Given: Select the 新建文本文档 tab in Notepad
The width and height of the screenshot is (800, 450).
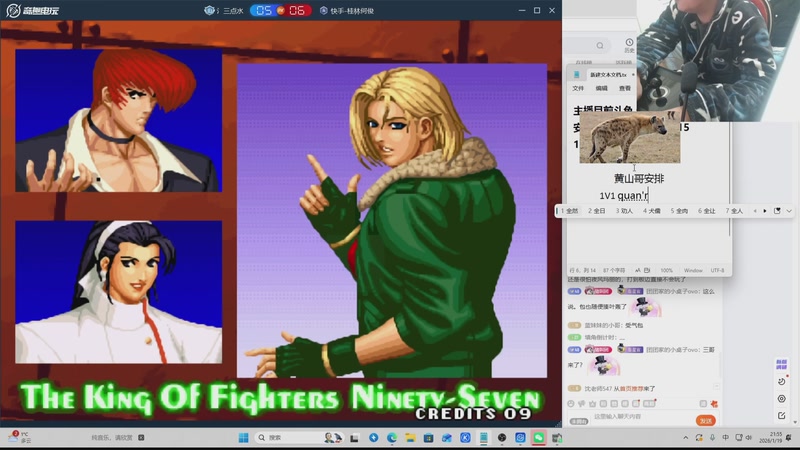Looking at the screenshot, I should 608,74.
